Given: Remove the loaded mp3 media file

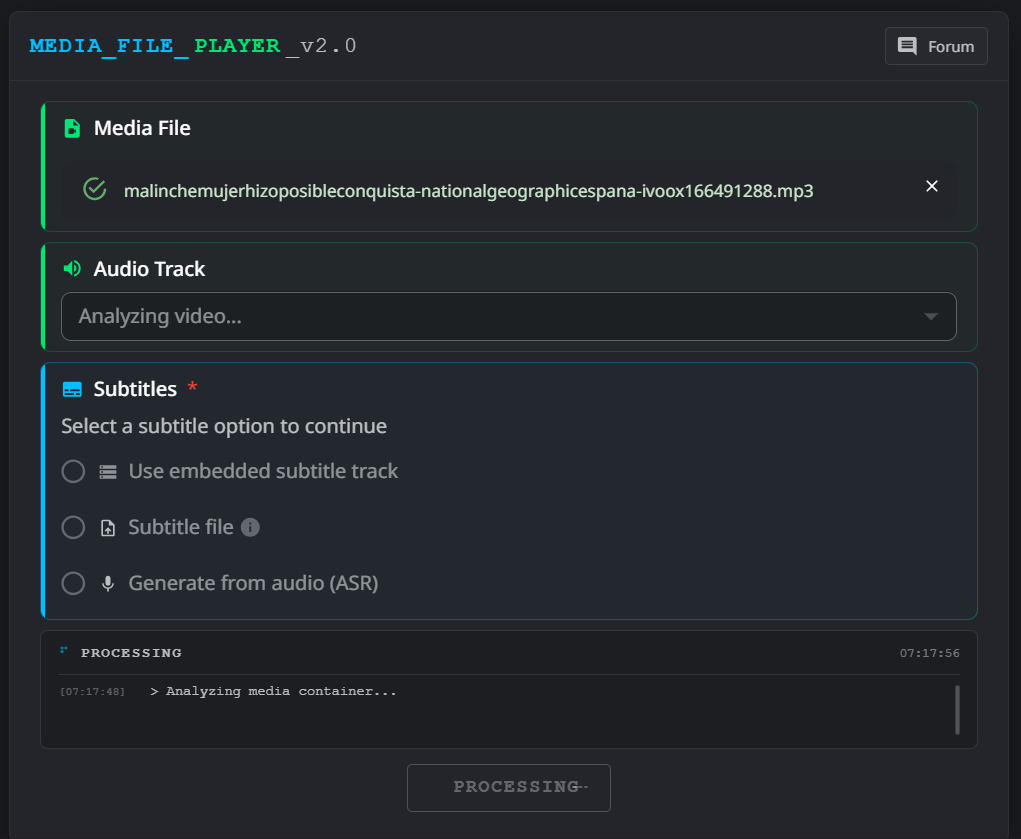Looking at the screenshot, I should [932, 186].
